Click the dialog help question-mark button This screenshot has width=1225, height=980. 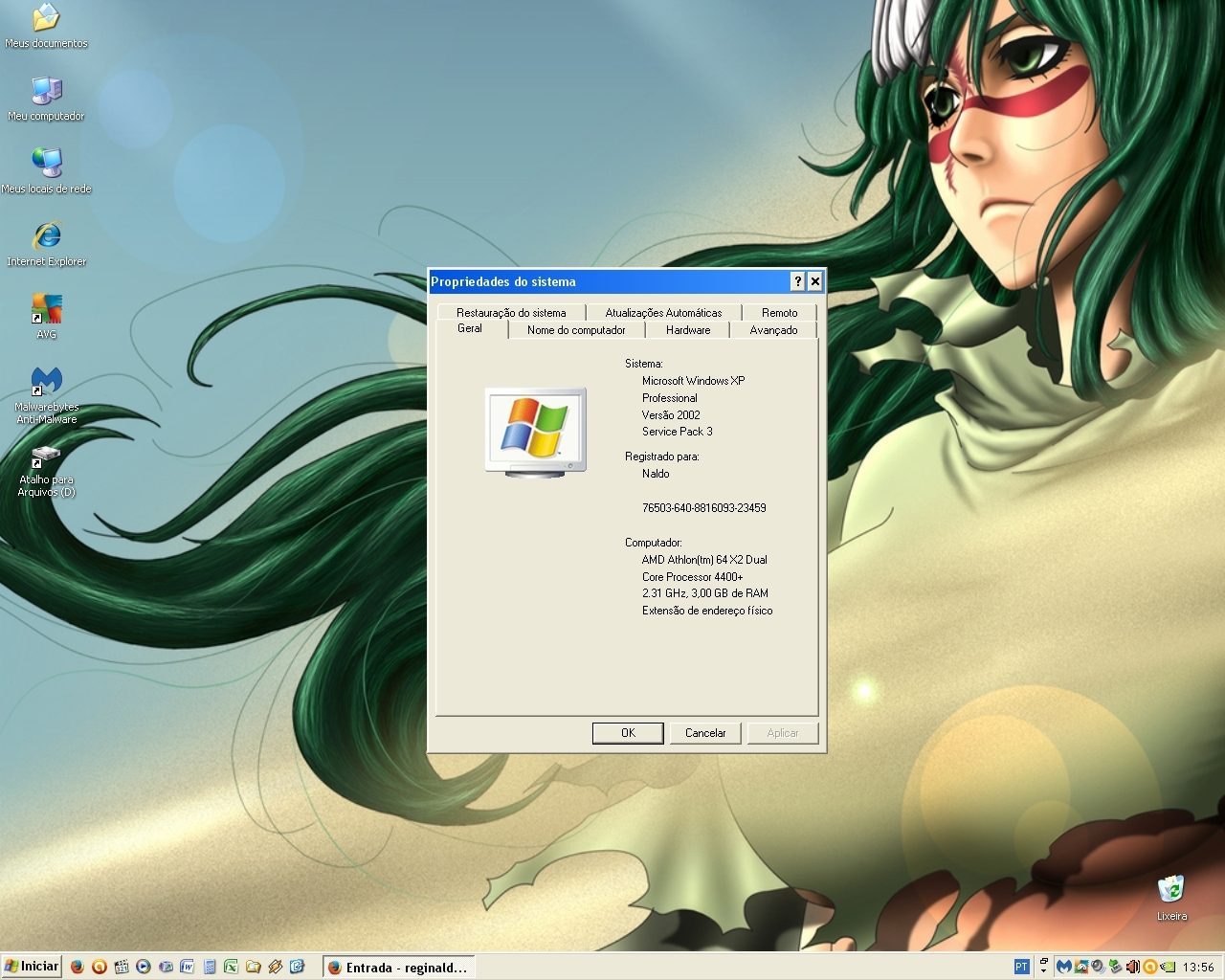click(798, 281)
